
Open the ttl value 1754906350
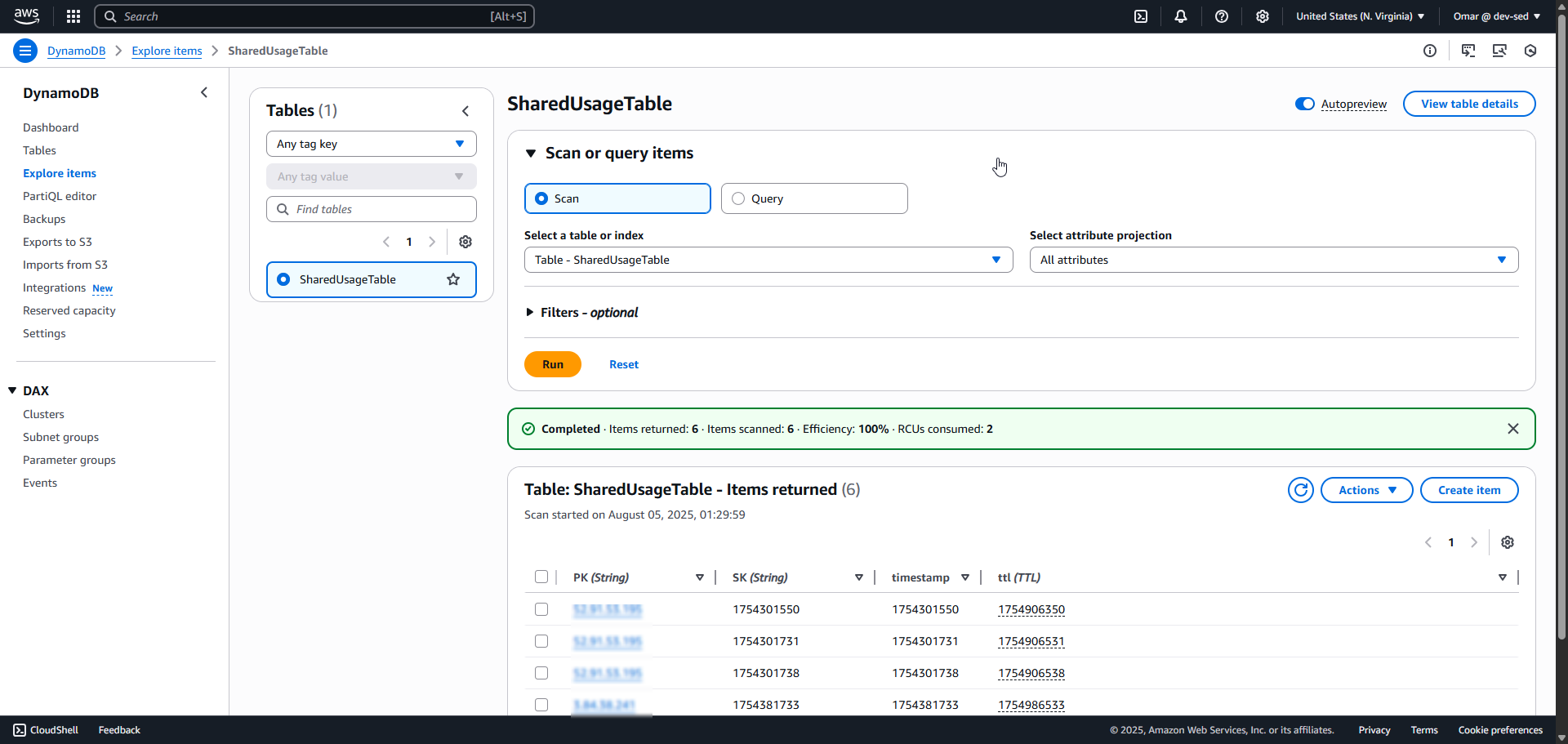(1031, 609)
